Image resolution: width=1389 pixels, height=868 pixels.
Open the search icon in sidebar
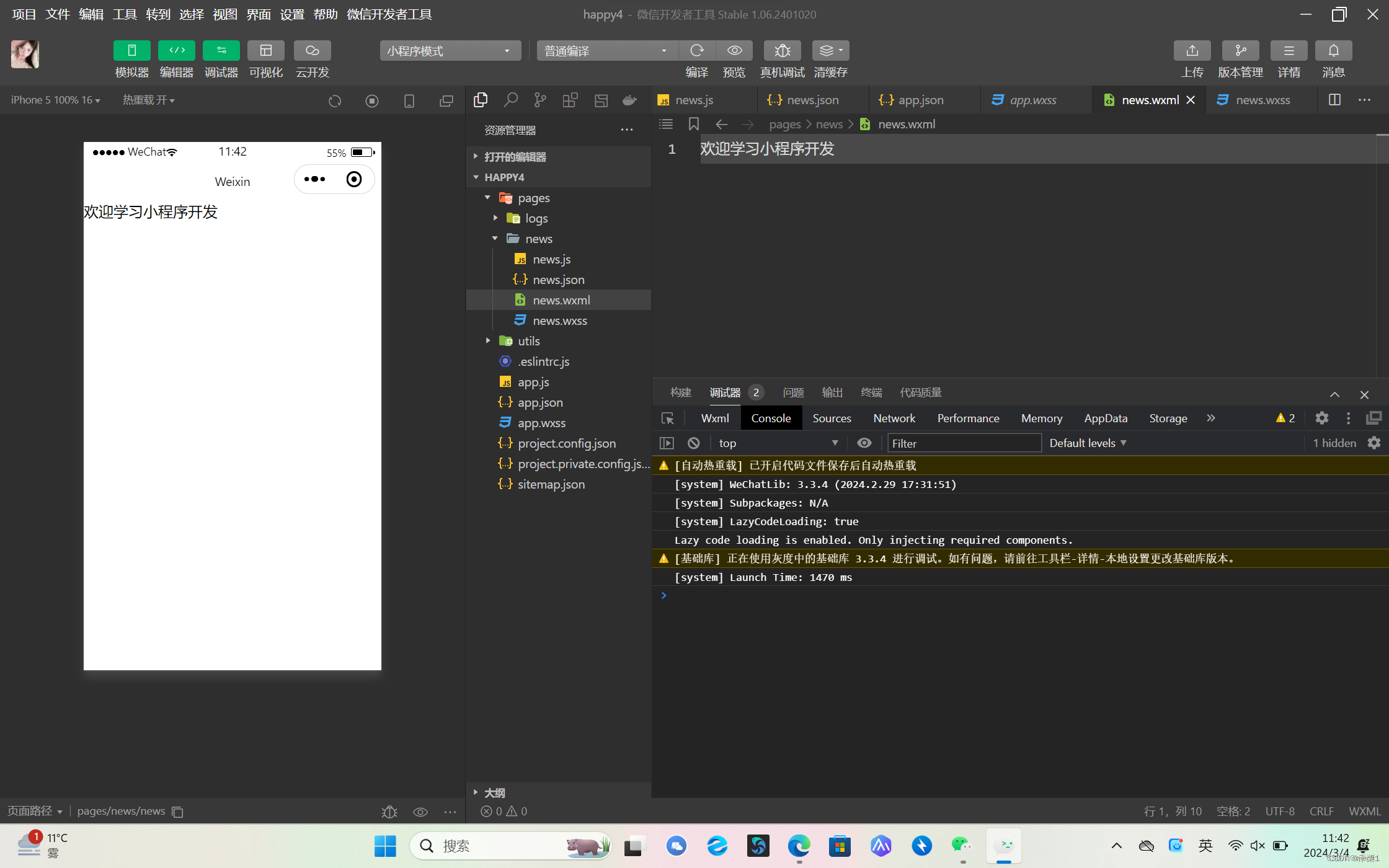coord(510,100)
